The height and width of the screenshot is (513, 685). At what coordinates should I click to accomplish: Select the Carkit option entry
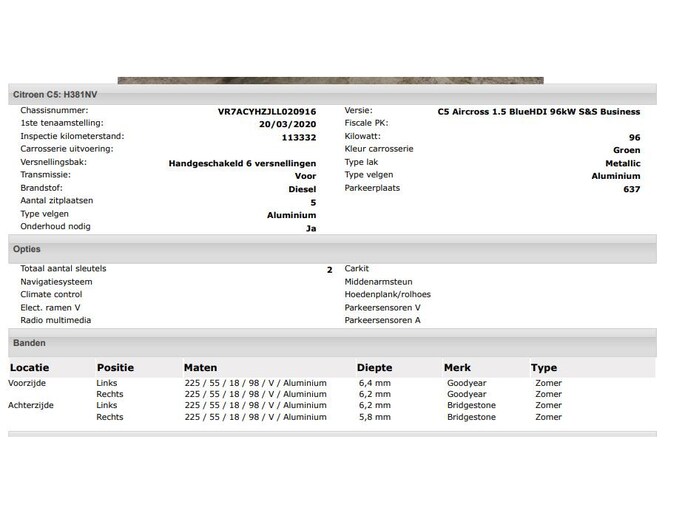coord(357,269)
